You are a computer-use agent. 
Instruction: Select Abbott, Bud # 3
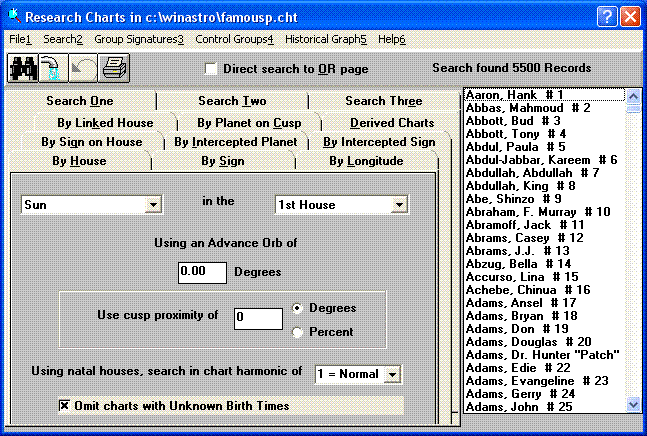(x=544, y=121)
